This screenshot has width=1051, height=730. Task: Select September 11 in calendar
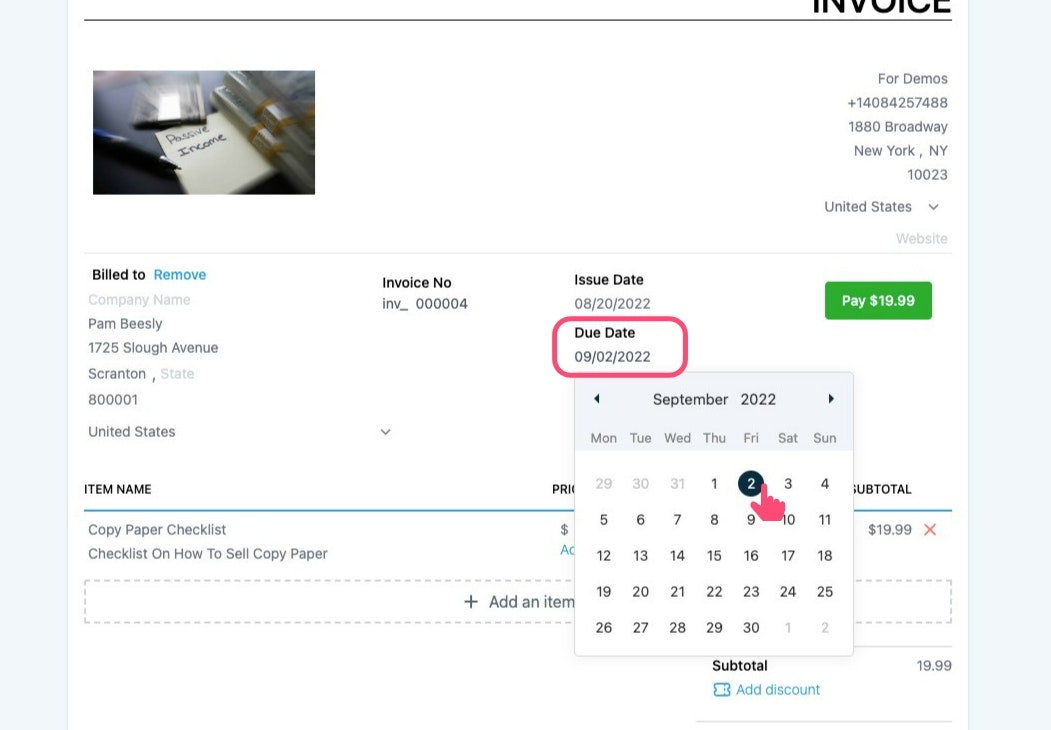click(x=825, y=520)
